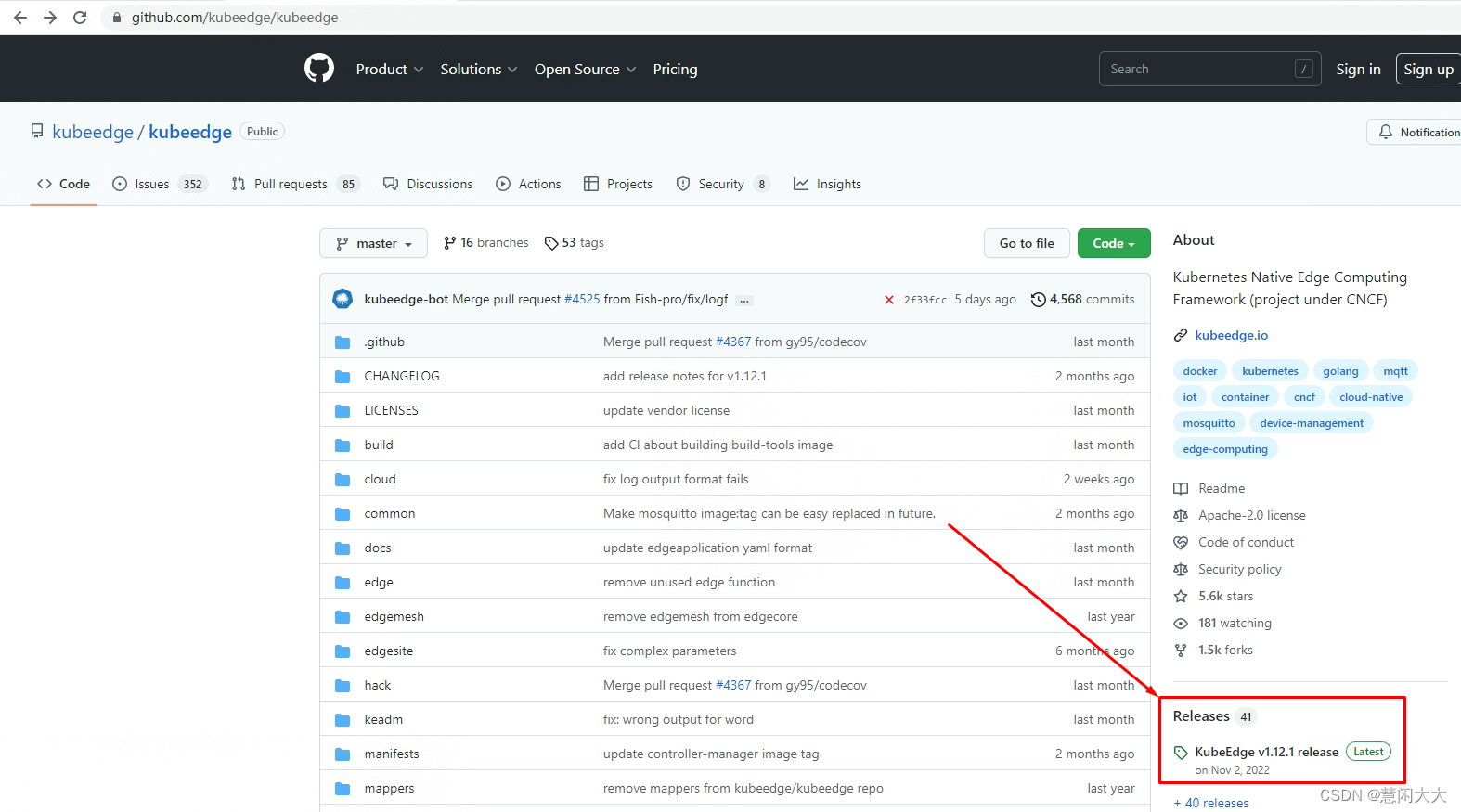Click the edge-computing topic tag
This screenshot has height=812, width=1461.
(x=1225, y=449)
